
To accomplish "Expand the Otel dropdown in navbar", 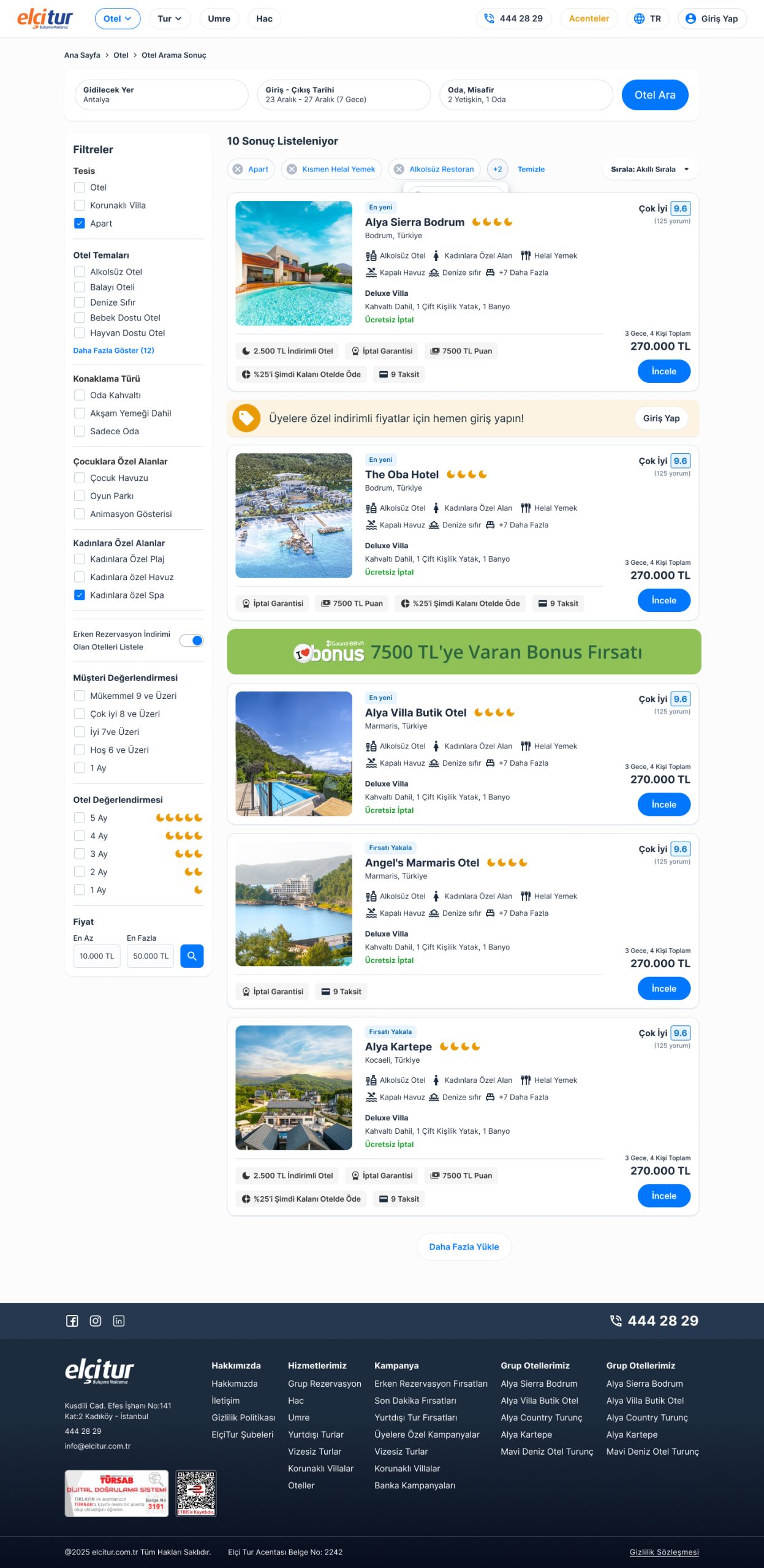I will click(118, 18).
